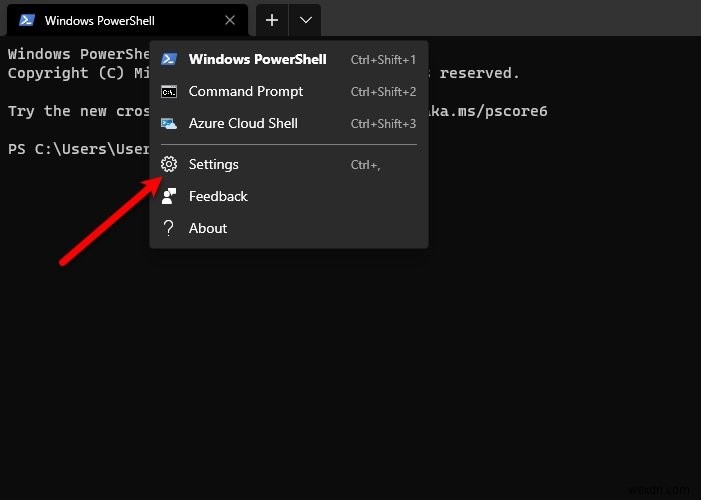Click the About question mark icon

[x=169, y=228]
